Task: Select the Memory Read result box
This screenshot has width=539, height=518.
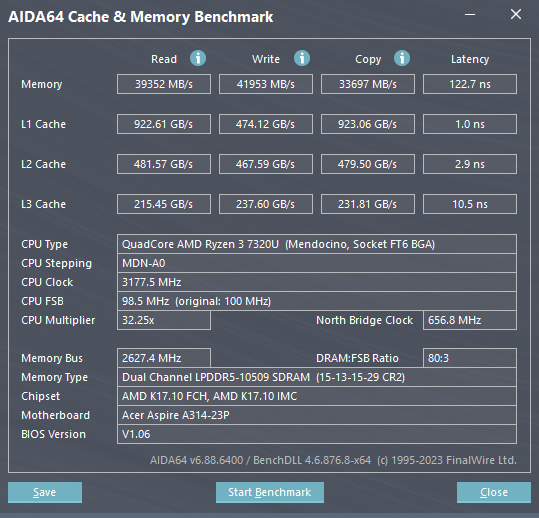Action: (164, 84)
